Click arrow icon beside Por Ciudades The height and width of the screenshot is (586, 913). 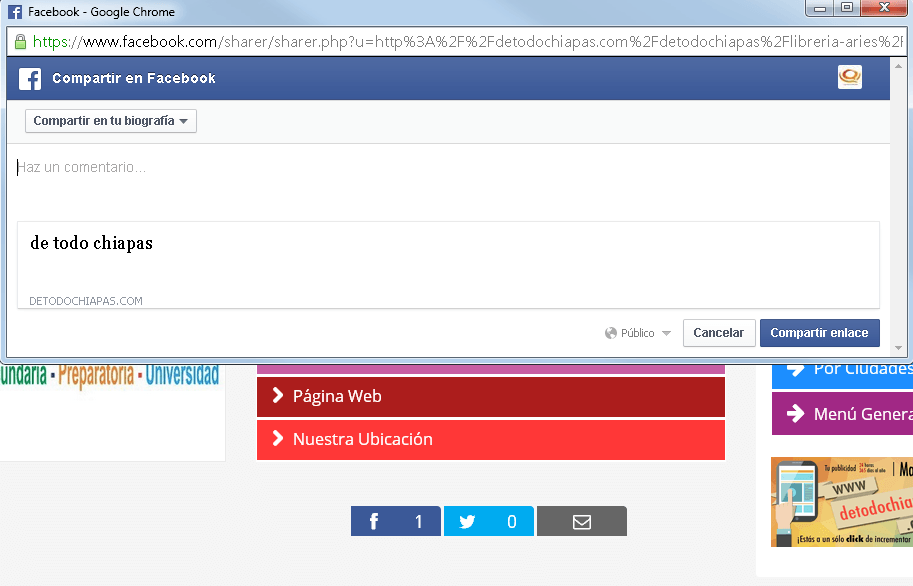pyautogui.click(x=795, y=369)
